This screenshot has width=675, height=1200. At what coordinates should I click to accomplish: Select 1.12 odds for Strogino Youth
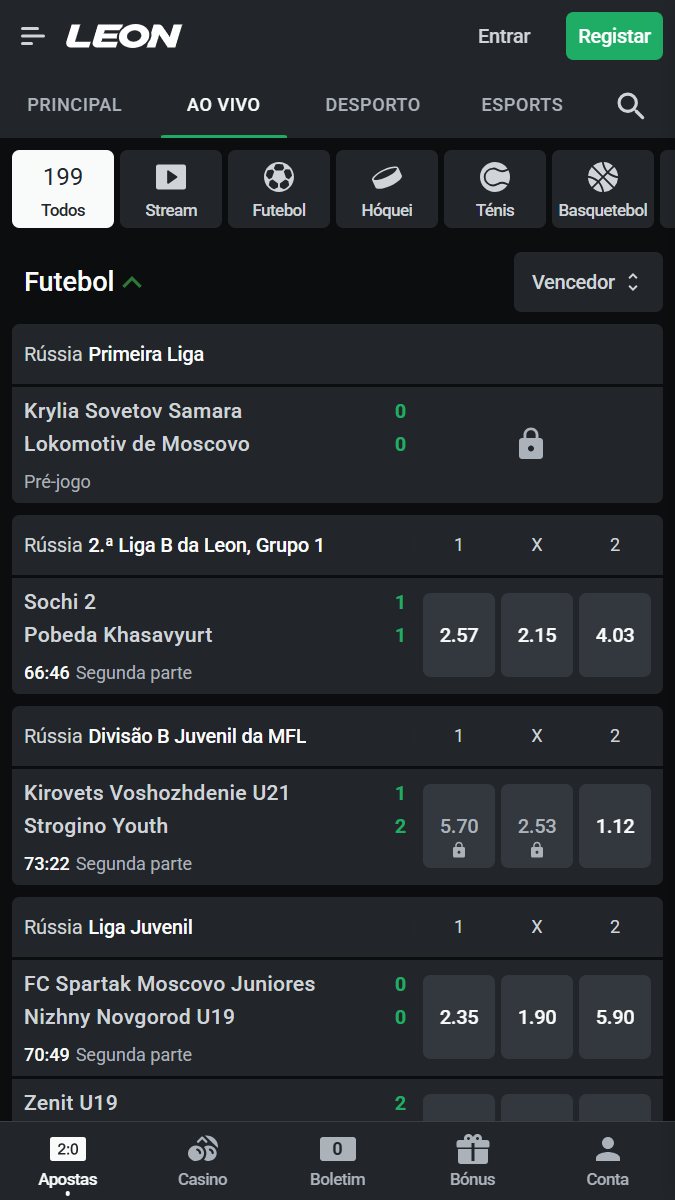(x=615, y=826)
